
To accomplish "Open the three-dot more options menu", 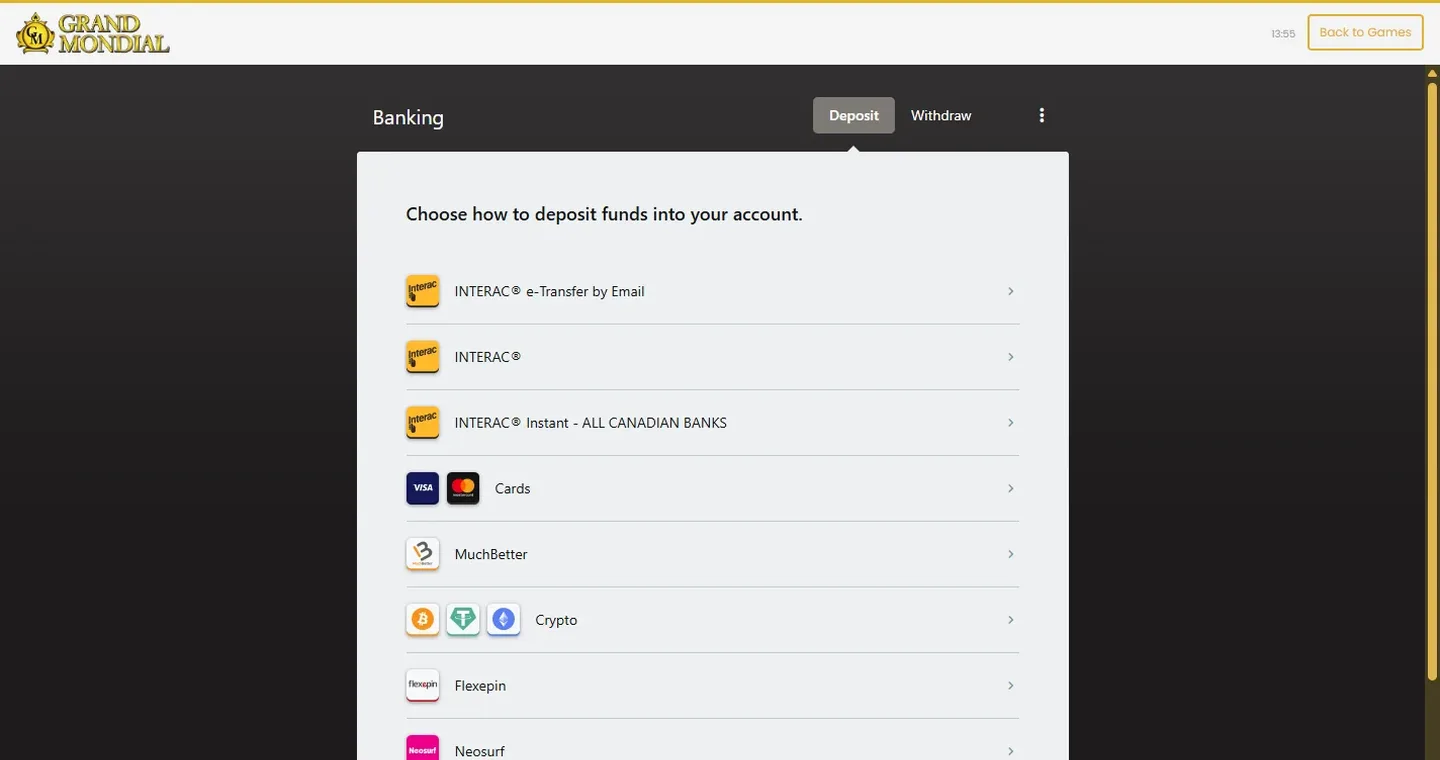I will click(x=1042, y=115).
